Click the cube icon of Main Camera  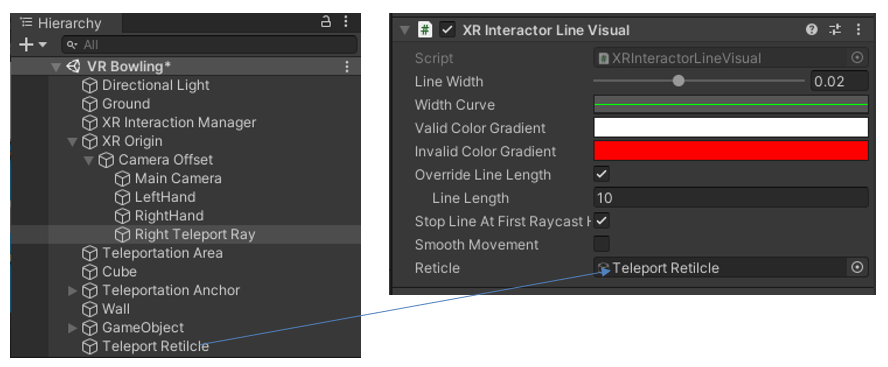coord(122,179)
